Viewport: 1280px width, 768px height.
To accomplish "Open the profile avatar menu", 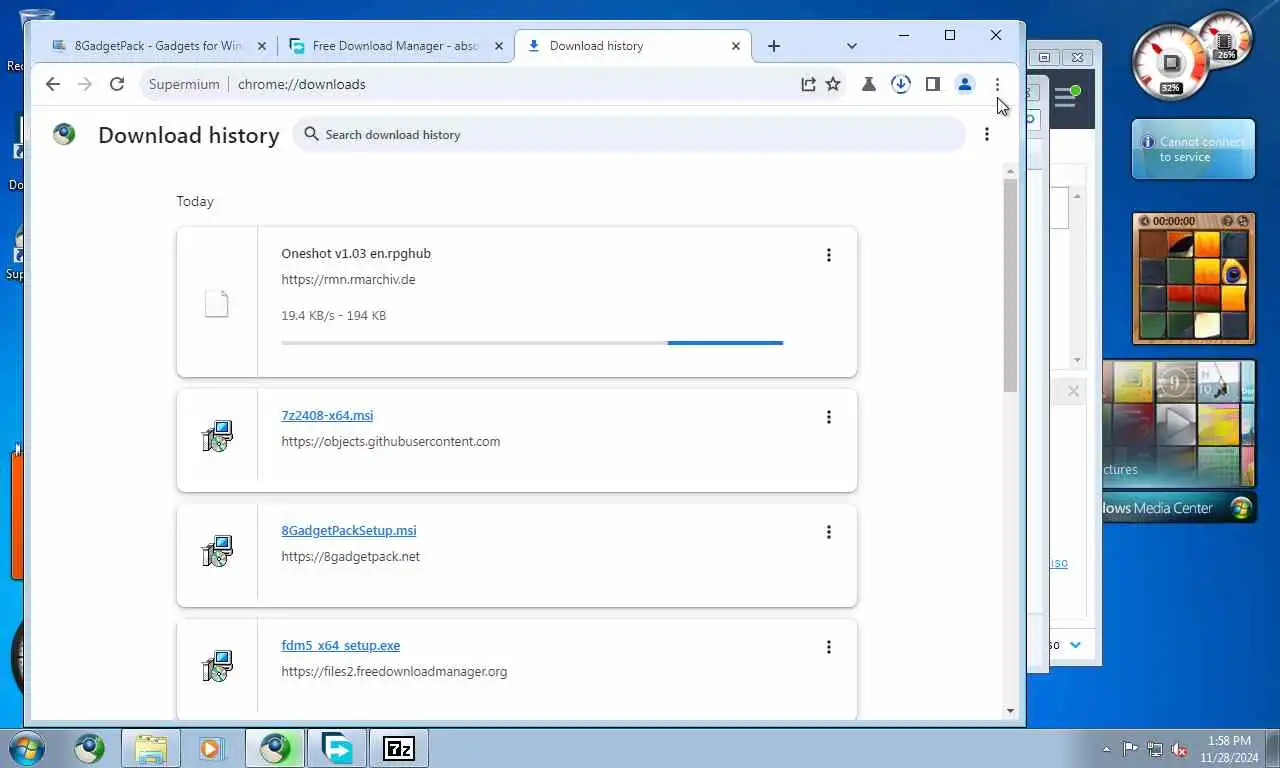I will 965,84.
